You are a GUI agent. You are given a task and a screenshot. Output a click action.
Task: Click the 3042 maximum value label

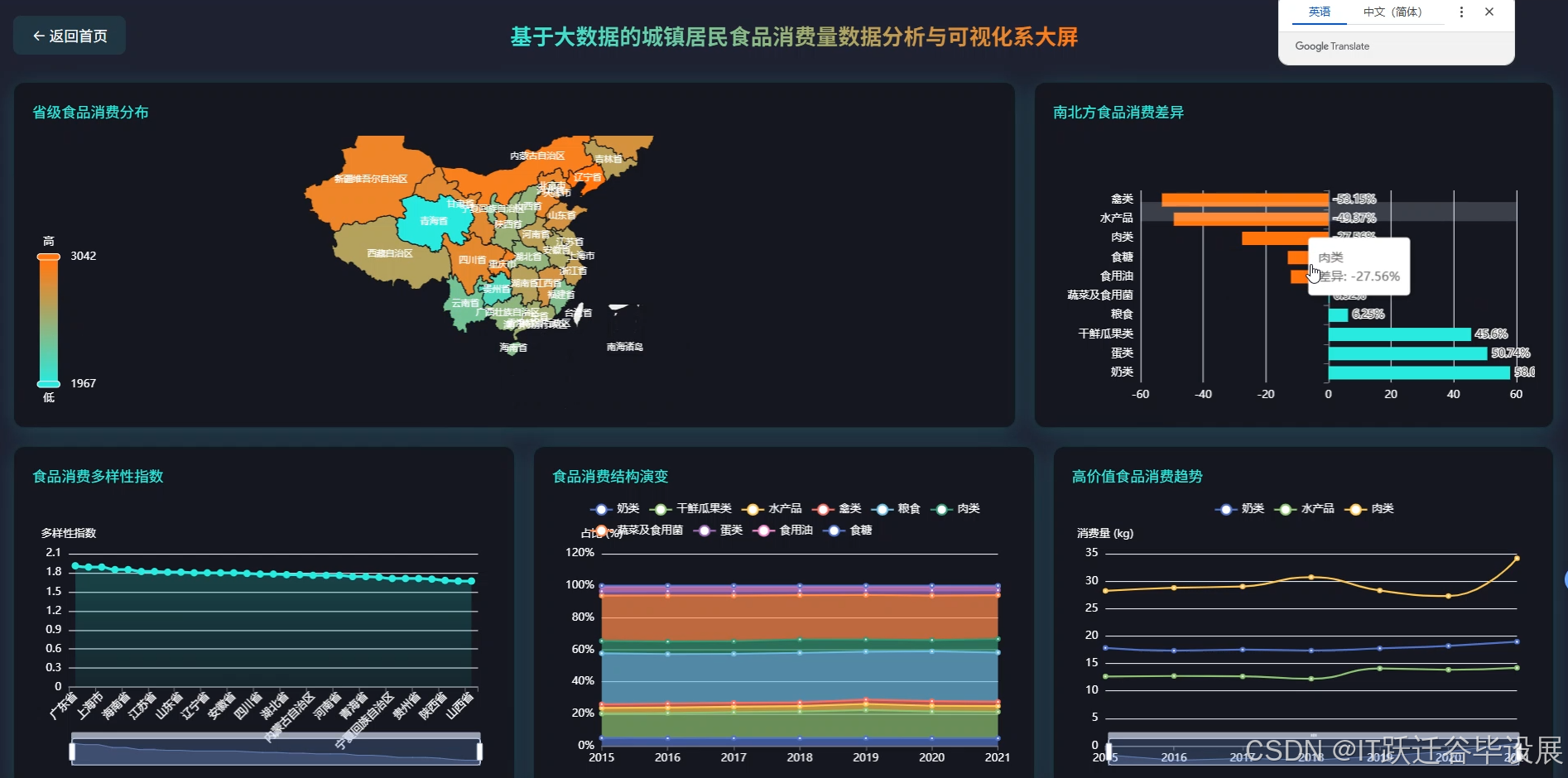pyautogui.click(x=84, y=256)
